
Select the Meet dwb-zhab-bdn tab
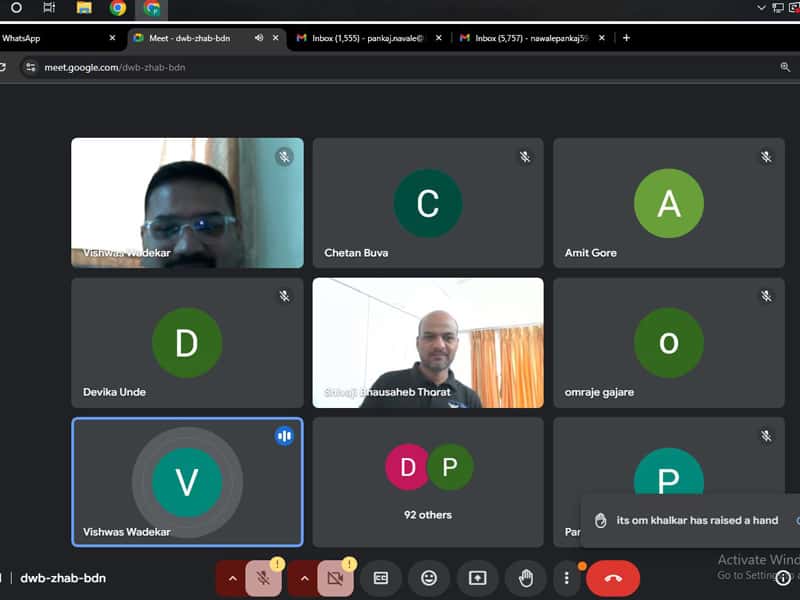click(206, 38)
